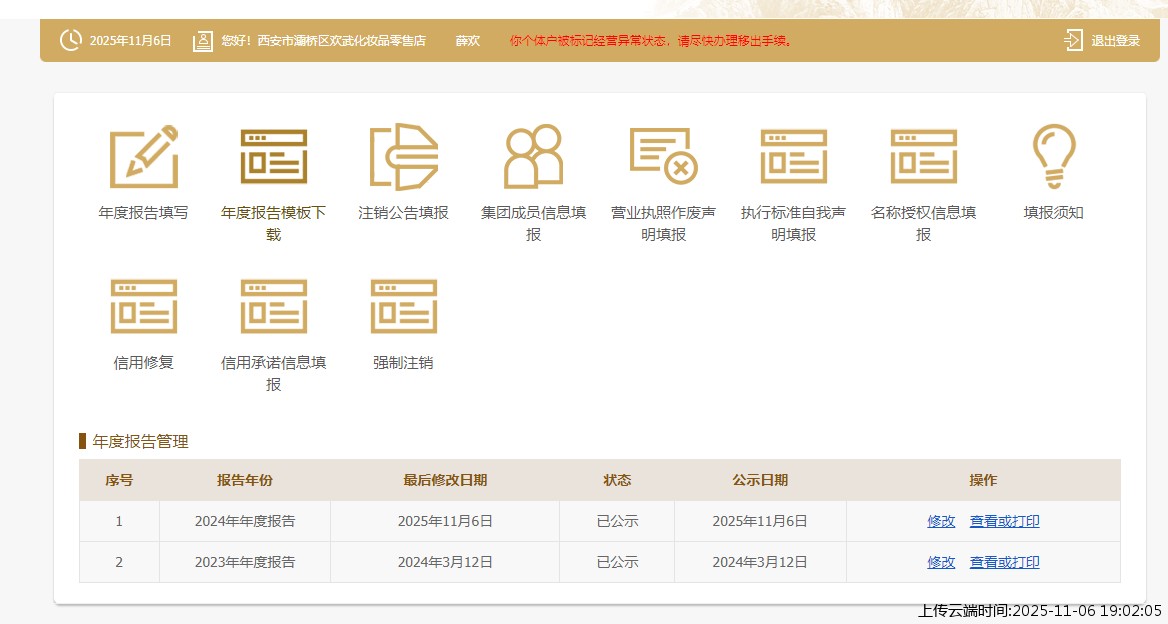Open the 信用修复 credit repair function
The width and height of the screenshot is (1168, 624).
click(x=143, y=307)
